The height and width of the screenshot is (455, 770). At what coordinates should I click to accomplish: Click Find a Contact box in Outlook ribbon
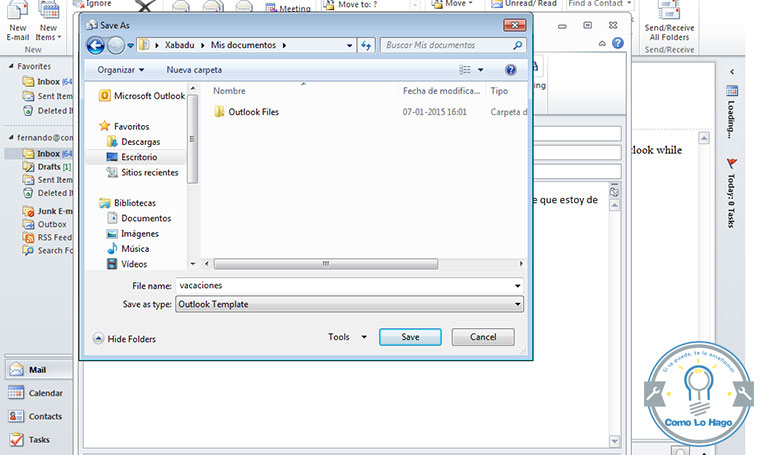tap(599, 4)
